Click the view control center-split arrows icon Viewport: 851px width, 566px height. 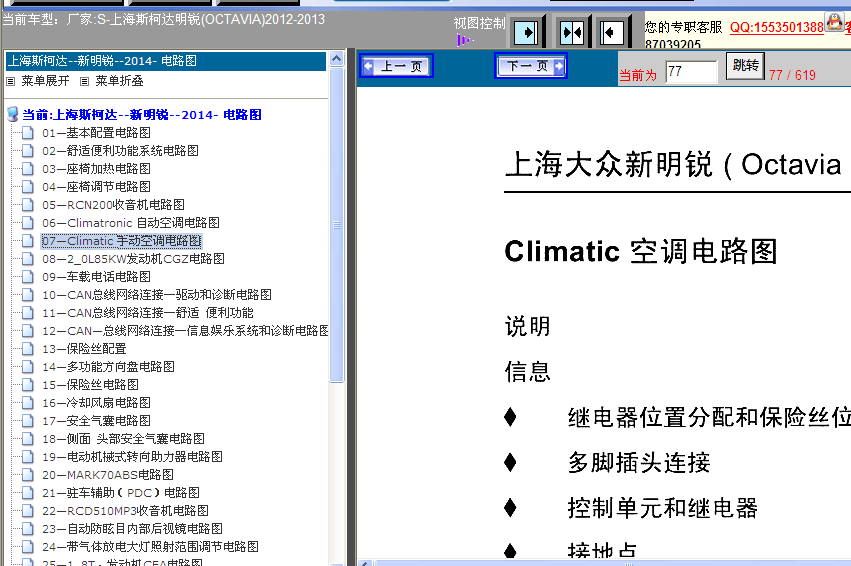(571, 33)
